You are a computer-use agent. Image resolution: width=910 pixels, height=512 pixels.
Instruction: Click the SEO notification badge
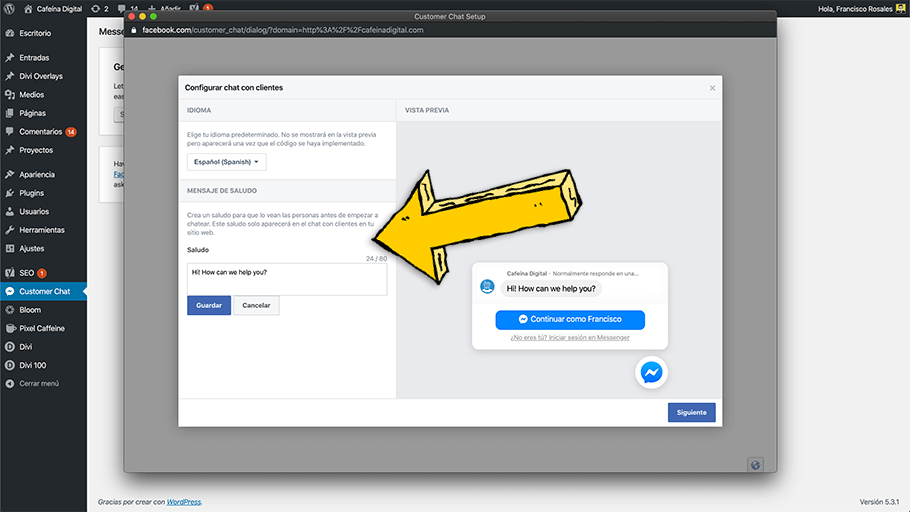click(42, 273)
